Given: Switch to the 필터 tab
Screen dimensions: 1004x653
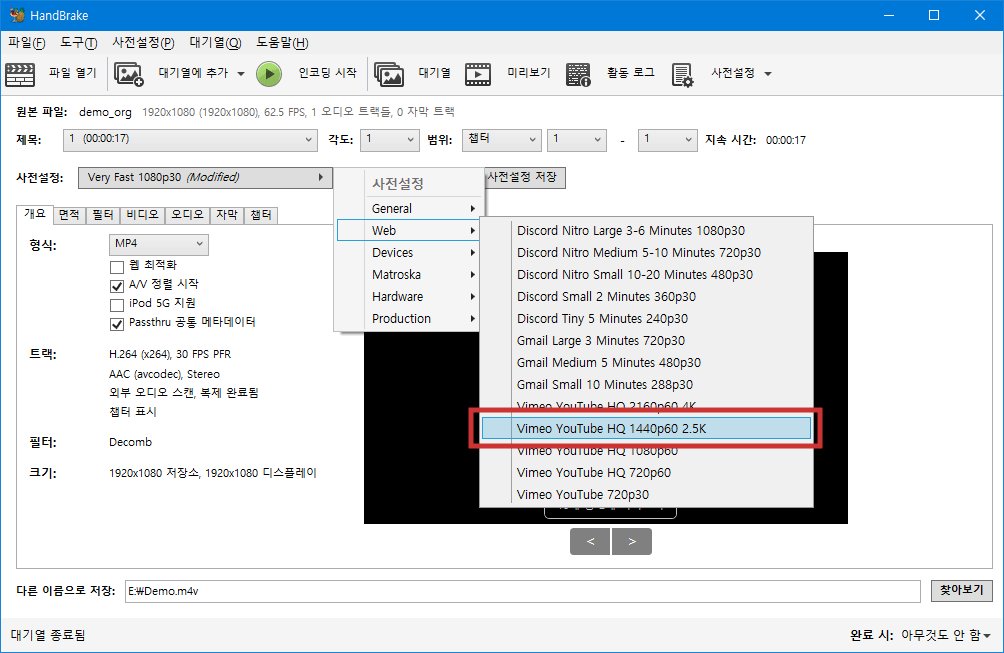Looking at the screenshot, I should coord(102,215).
